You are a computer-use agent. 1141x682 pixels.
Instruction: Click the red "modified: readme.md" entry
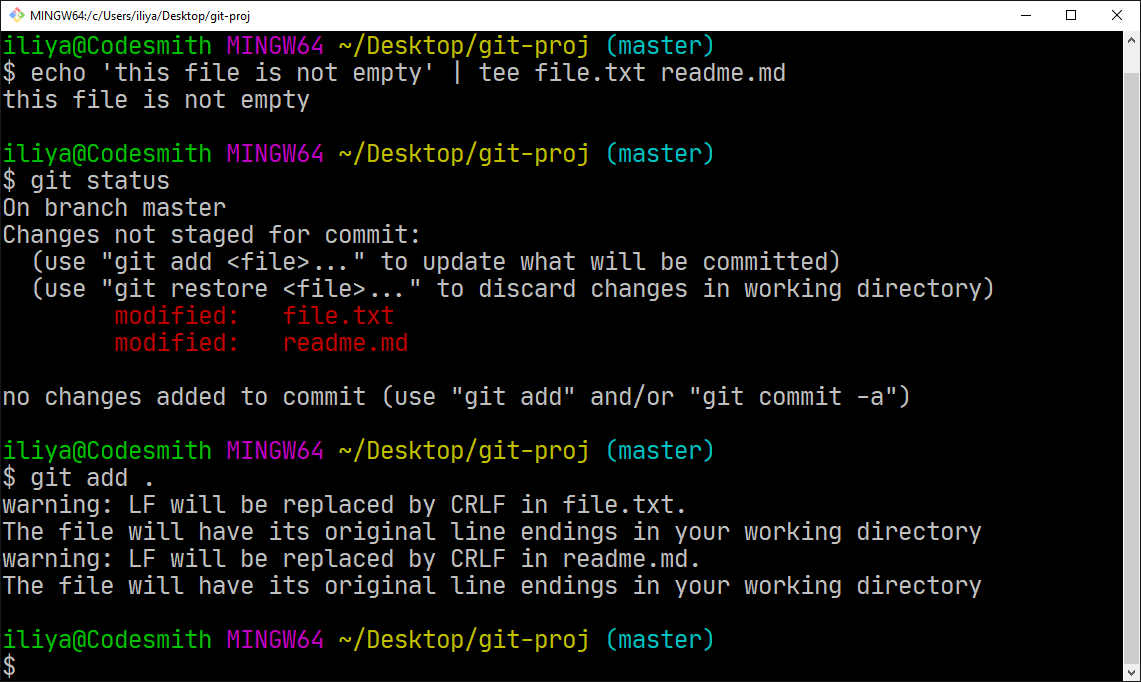click(261, 343)
